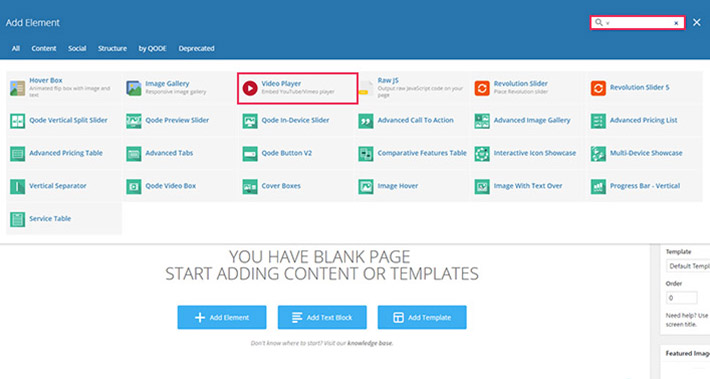The height and width of the screenshot is (379, 710).
Task: Select the Qode Button V2 icon
Action: coord(250,154)
